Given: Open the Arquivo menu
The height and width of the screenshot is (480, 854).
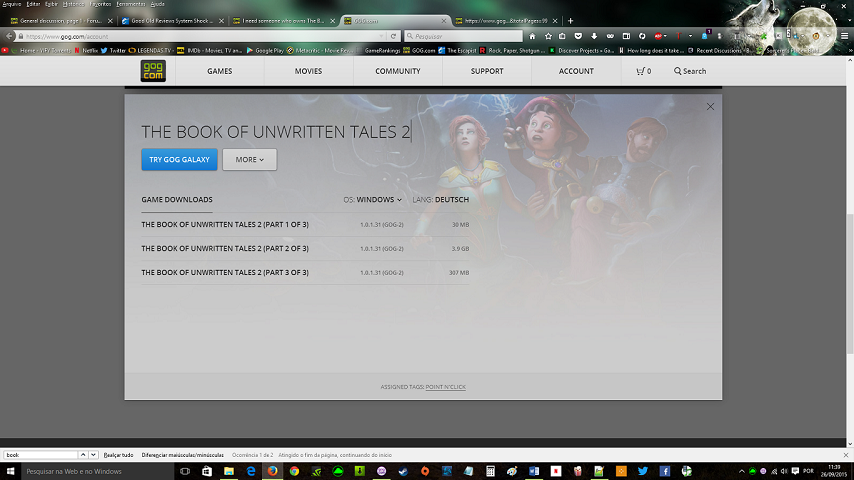Looking at the screenshot, I should point(11,4).
